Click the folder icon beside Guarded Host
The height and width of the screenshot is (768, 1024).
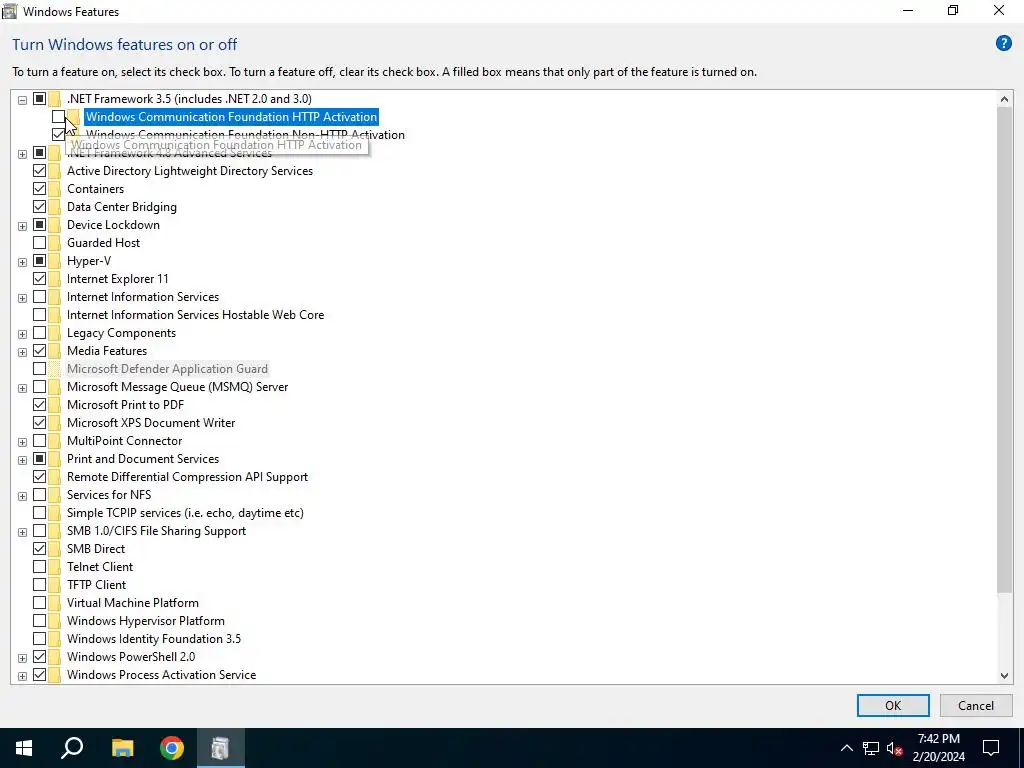pos(54,243)
